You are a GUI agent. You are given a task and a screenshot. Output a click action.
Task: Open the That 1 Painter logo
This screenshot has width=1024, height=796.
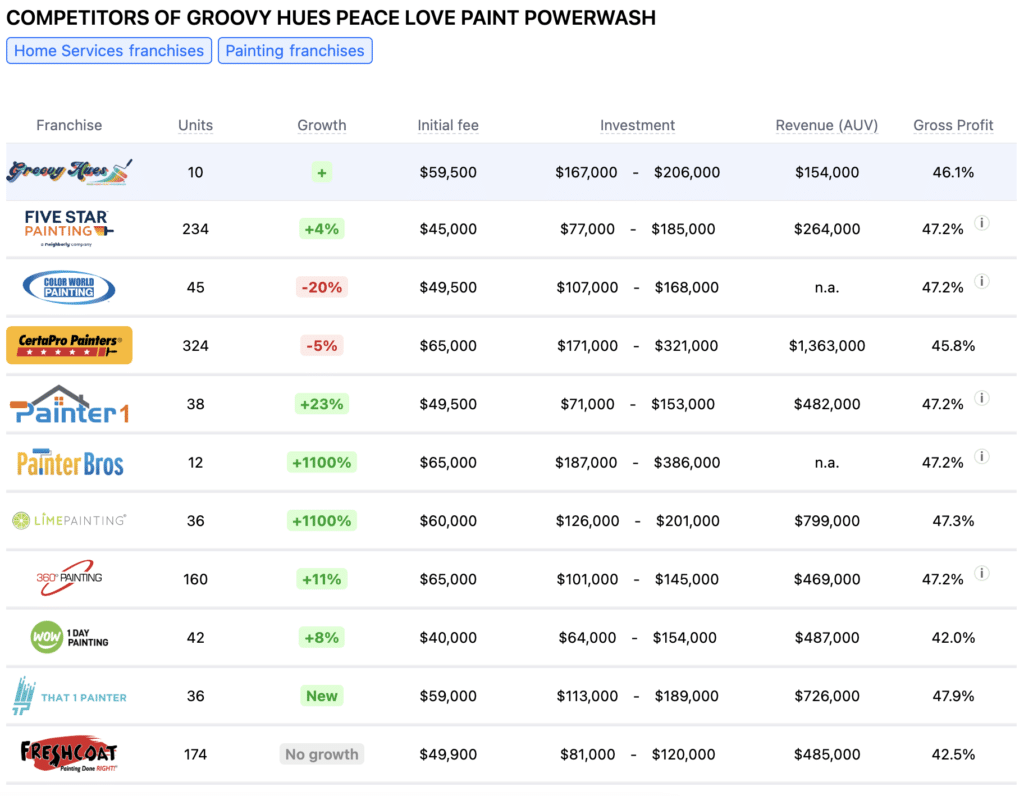point(69,696)
